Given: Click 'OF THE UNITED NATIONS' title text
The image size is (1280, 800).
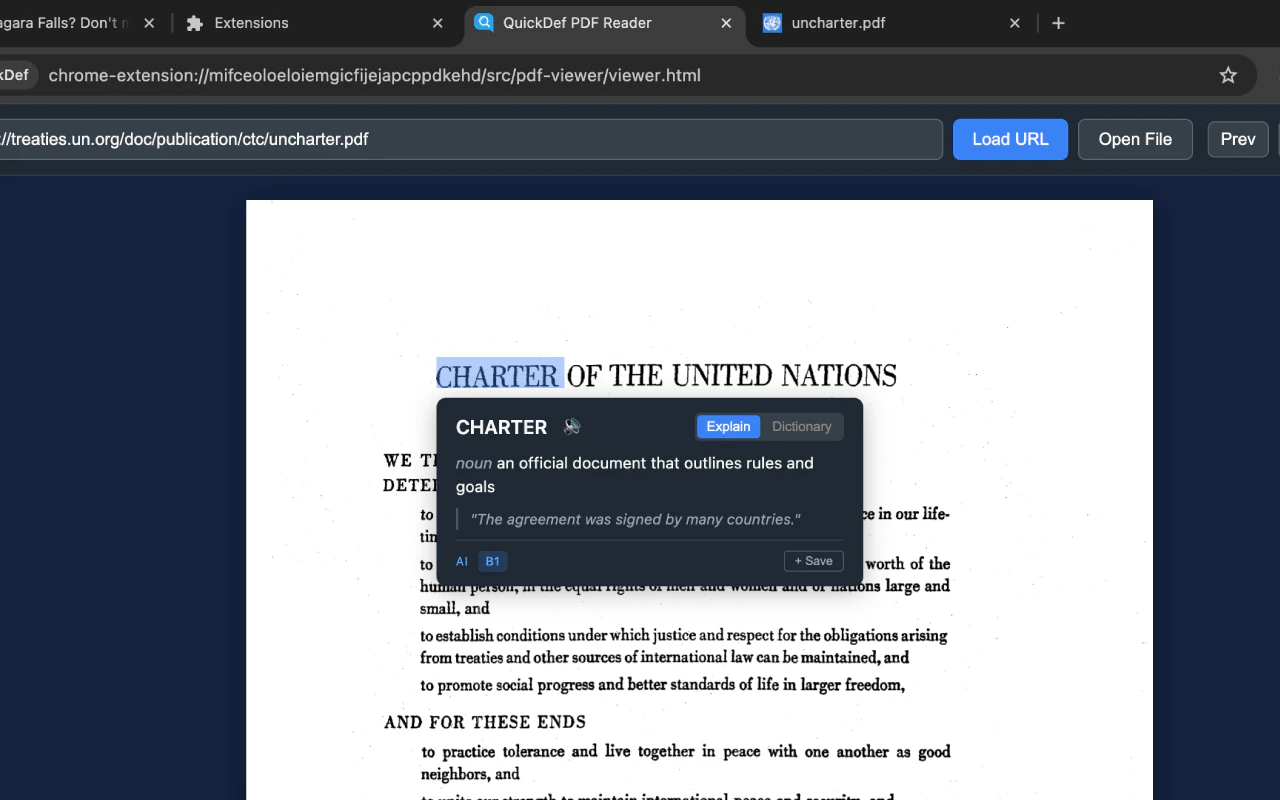Looking at the screenshot, I should (732, 376).
